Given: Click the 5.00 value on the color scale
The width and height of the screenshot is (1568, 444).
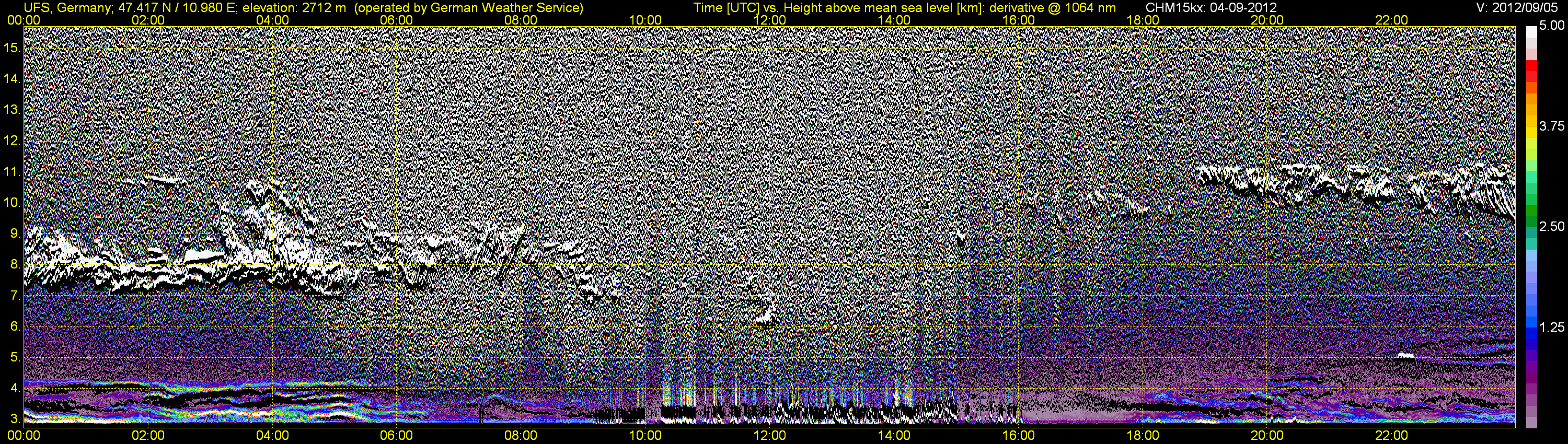Looking at the screenshot, I should point(1552,26).
